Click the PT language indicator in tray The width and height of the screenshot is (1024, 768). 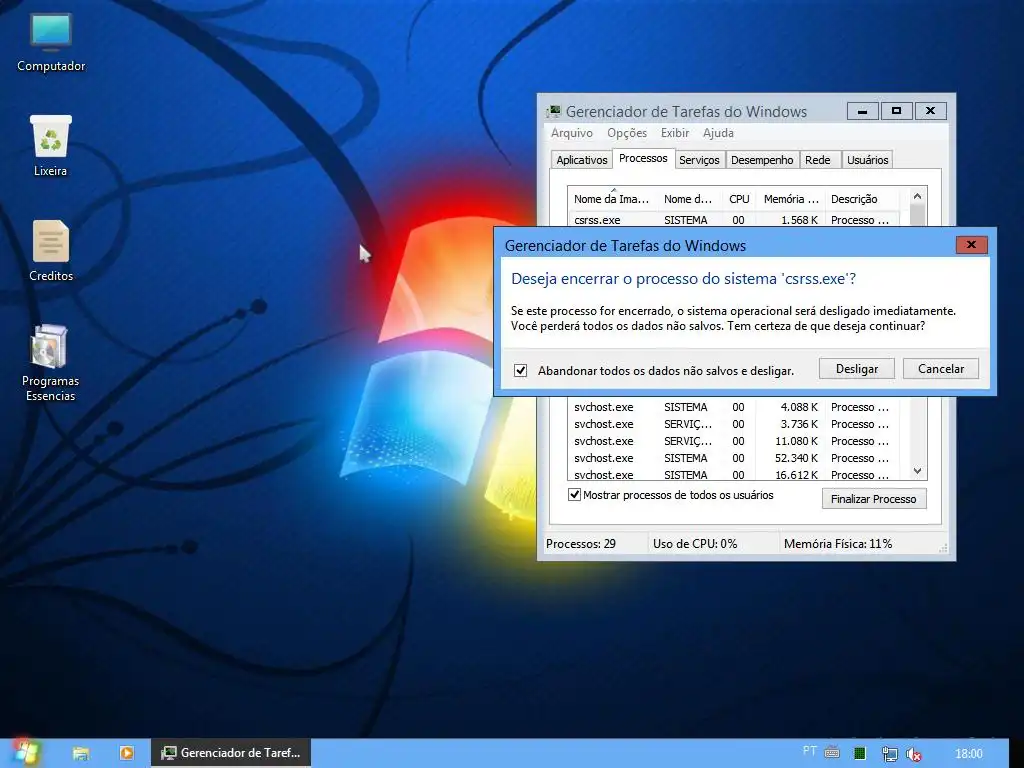click(x=810, y=751)
